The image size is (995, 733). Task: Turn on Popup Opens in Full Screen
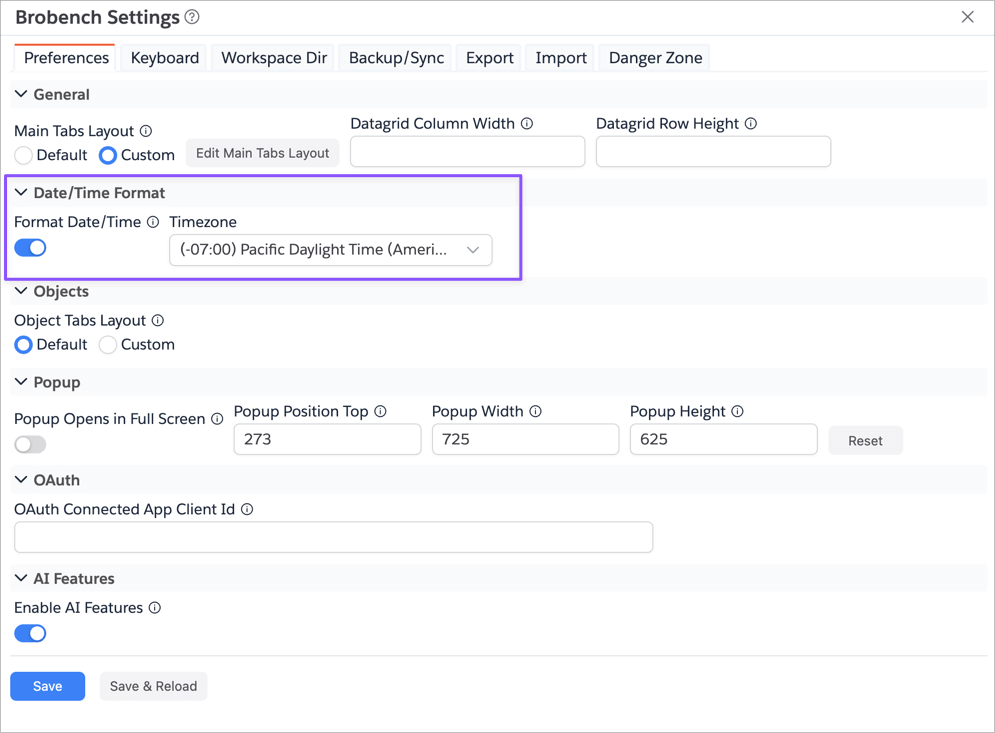(x=30, y=444)
